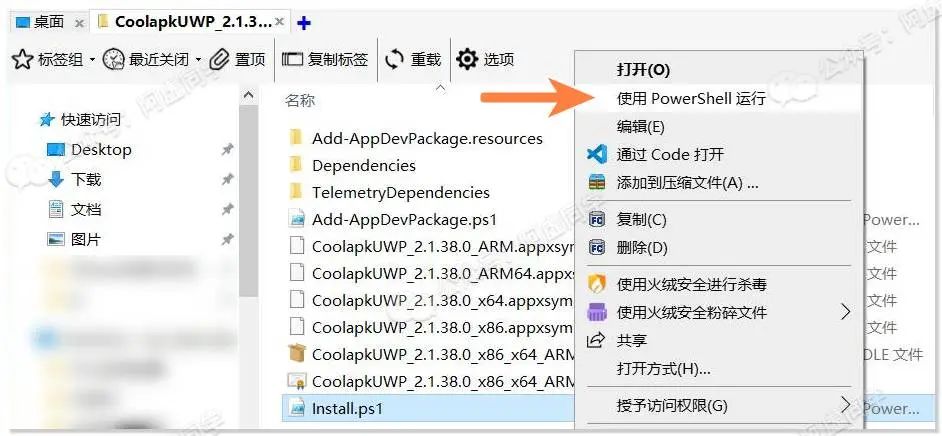Click the VS Code icon in menu
The image size is (942, 436).
pyautogui.click(x=597, y=154)
